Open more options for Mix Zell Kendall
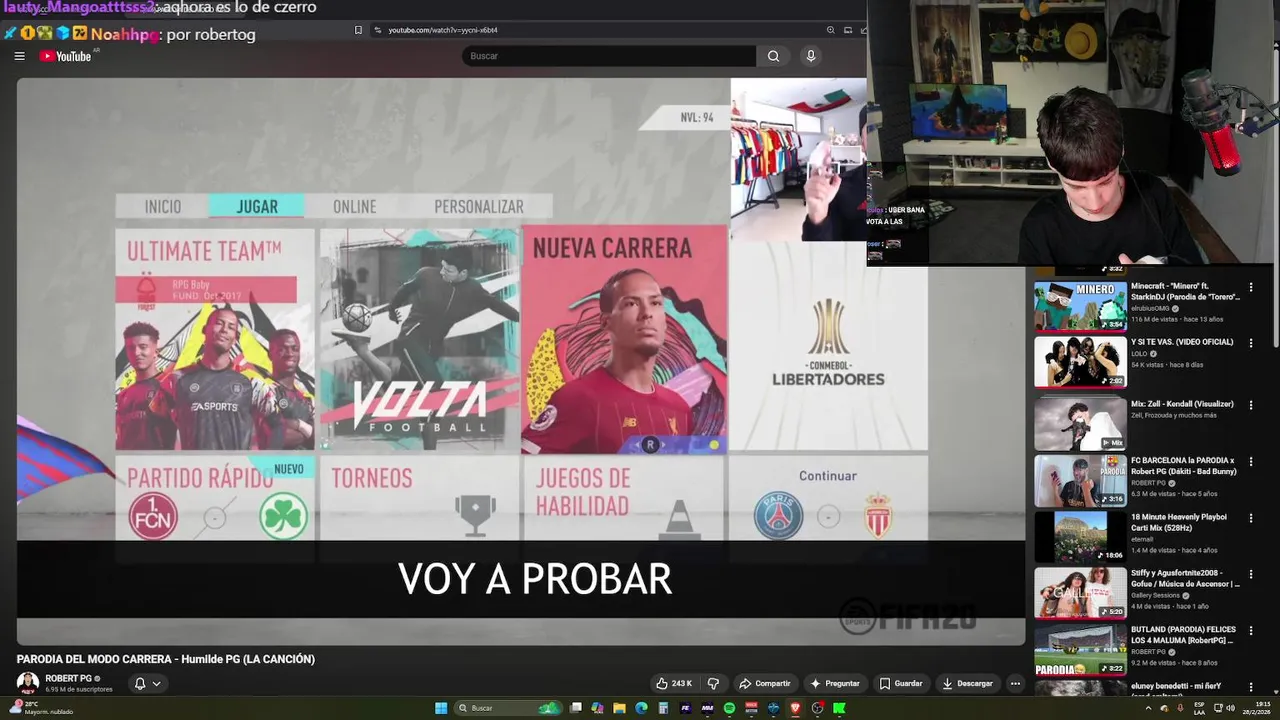Viewport: 1280px width, 720px height. click(x=1250, y=405)
